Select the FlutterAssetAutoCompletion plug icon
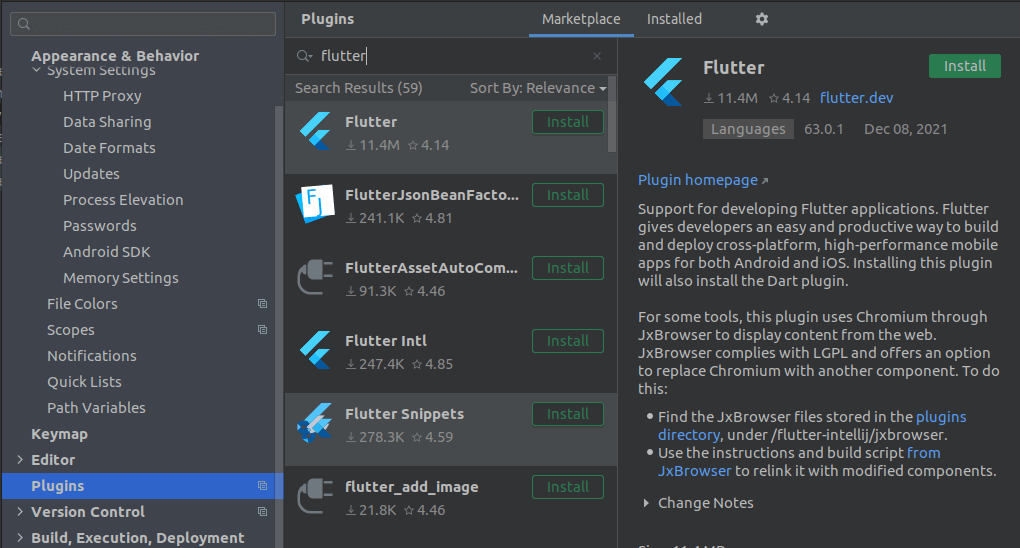Viewport: 1020px width, 548px height. (x=315, y=278)
